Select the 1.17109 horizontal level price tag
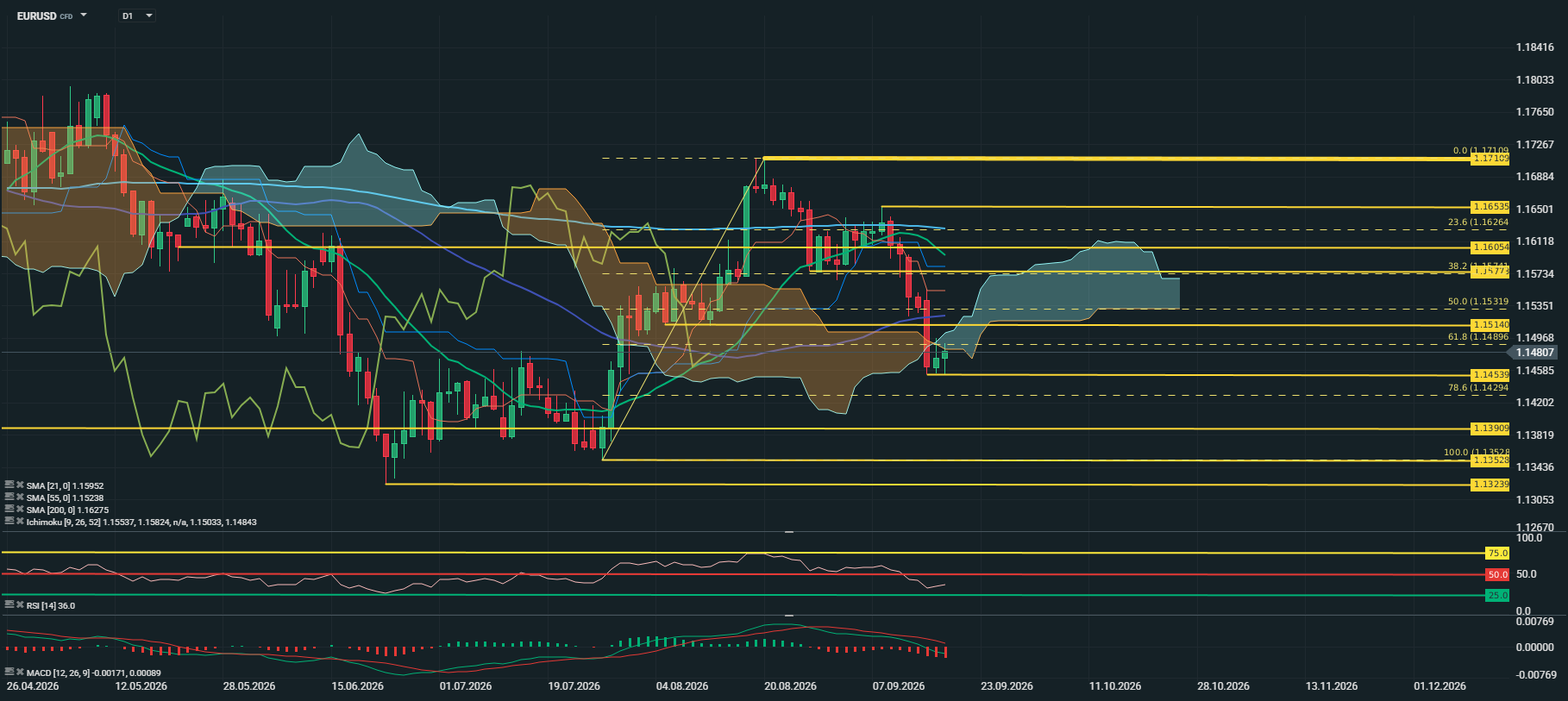The width and height of the screenshot is (1568, 701). coord(1490,159)
